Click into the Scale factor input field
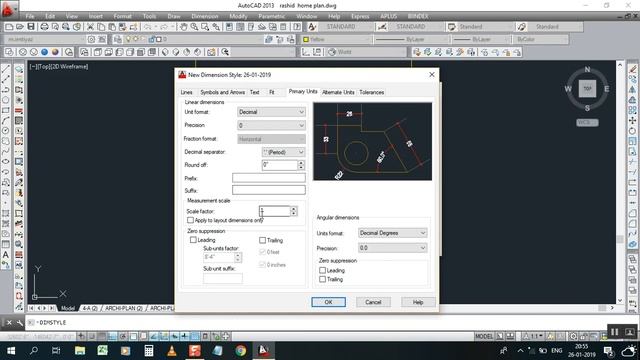This screenshot has width=640, height=360. click(x=275, y=211)
